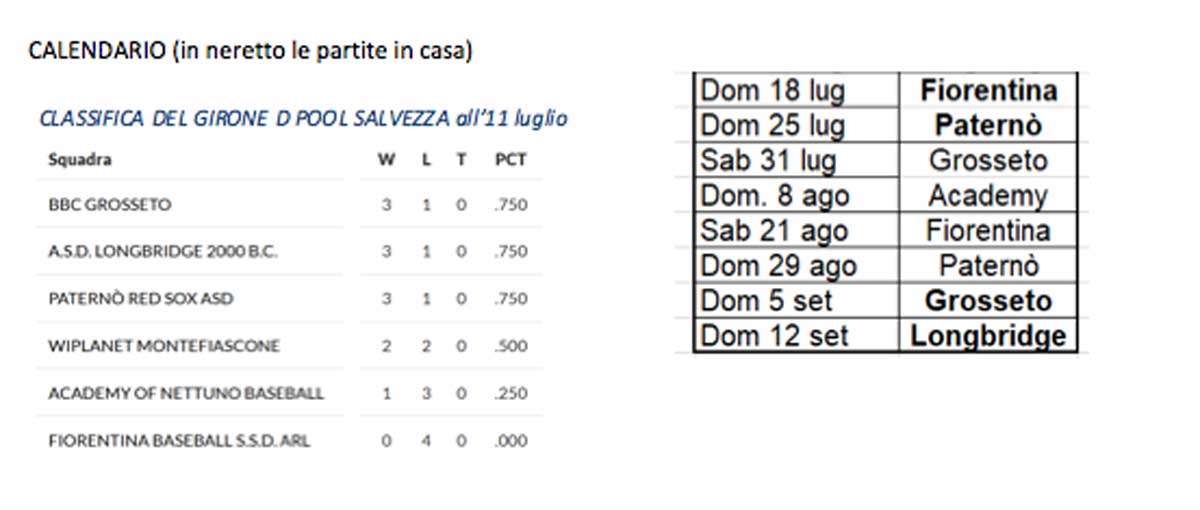The image size is (1200, 510).
Task: Click the Dom 18 lug date cell
Action: tap(772, 91)
